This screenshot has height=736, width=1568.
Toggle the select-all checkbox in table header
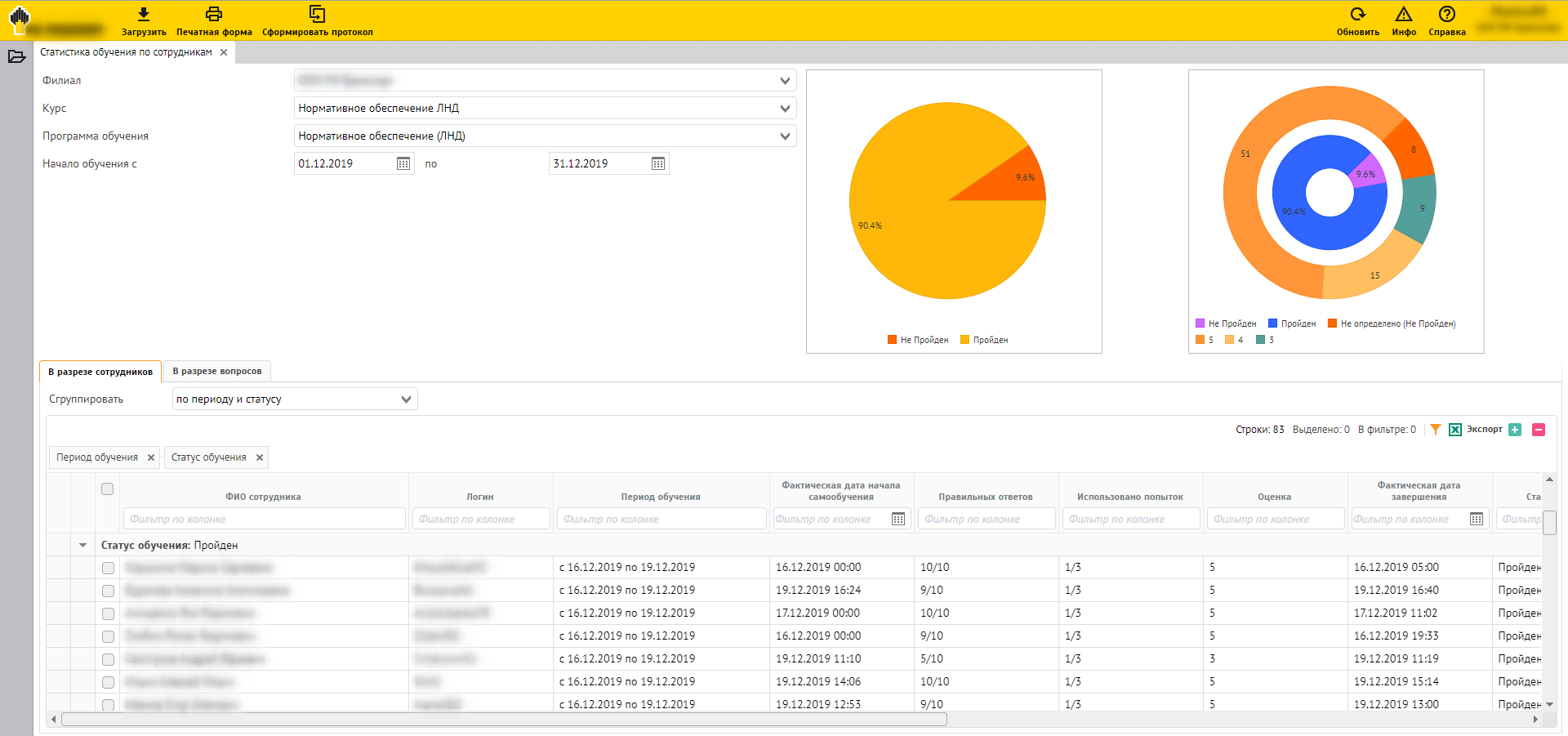coord(107,489)
